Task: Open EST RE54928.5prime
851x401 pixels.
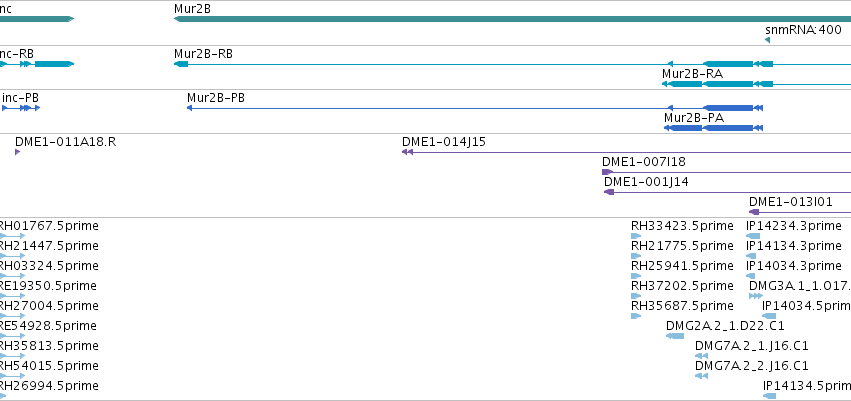Action: tap(48, 326)
